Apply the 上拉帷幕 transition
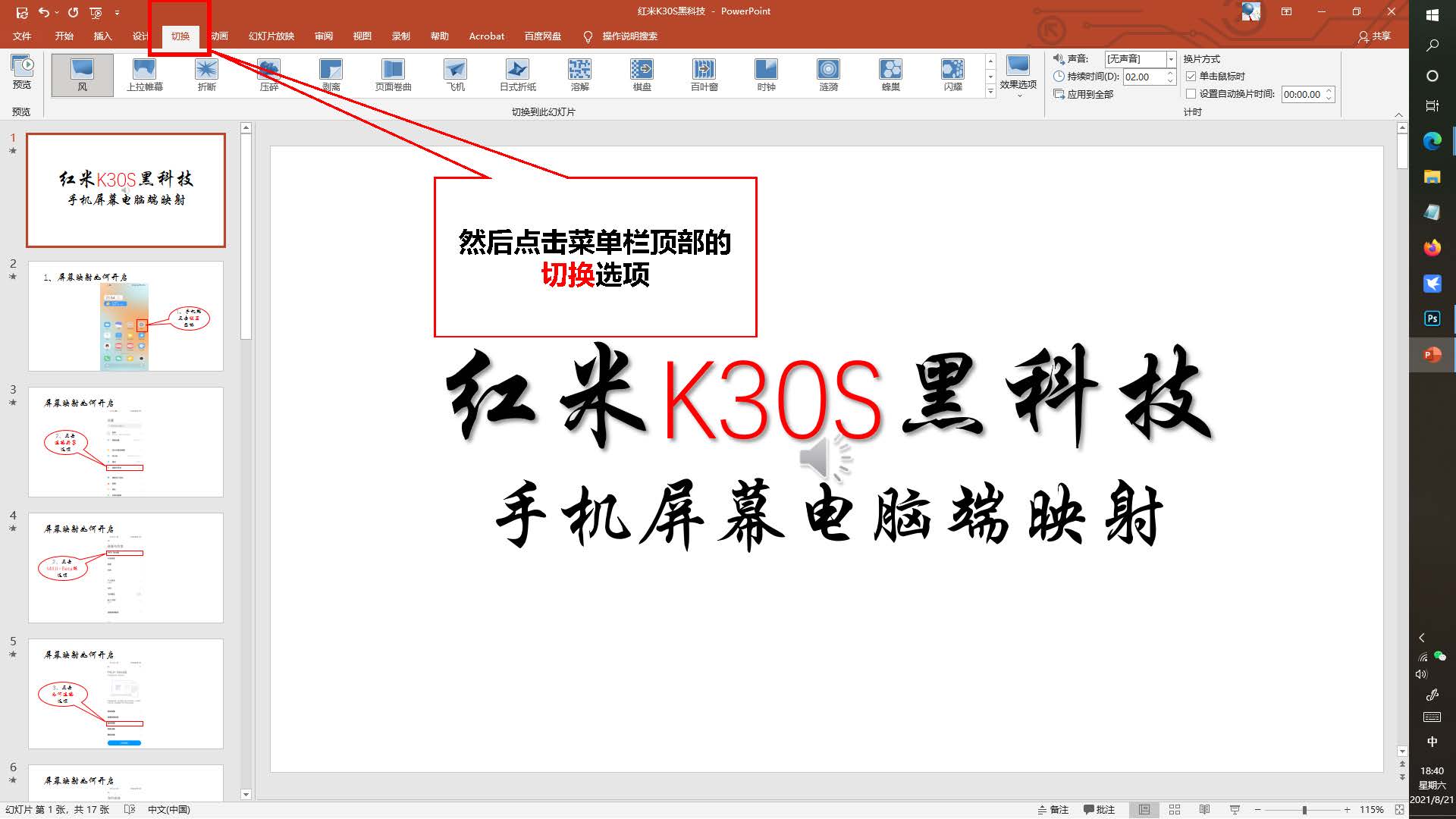 point(144,75)
